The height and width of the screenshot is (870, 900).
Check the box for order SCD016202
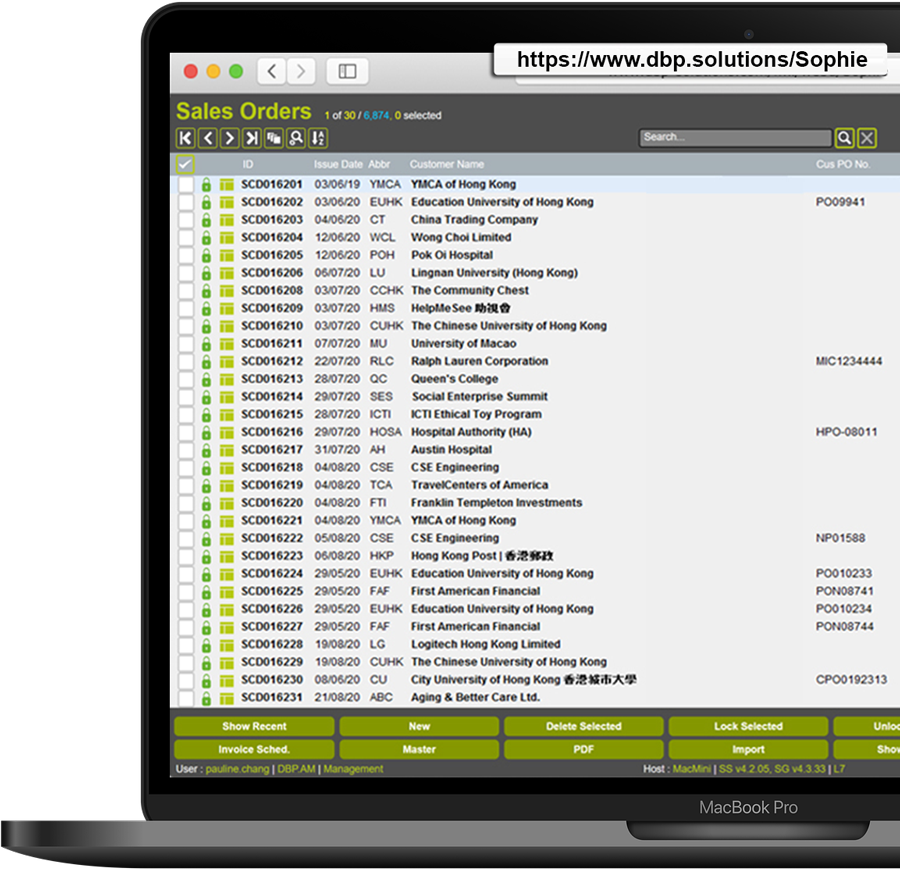pyautogui.click(x=186, y=203)
